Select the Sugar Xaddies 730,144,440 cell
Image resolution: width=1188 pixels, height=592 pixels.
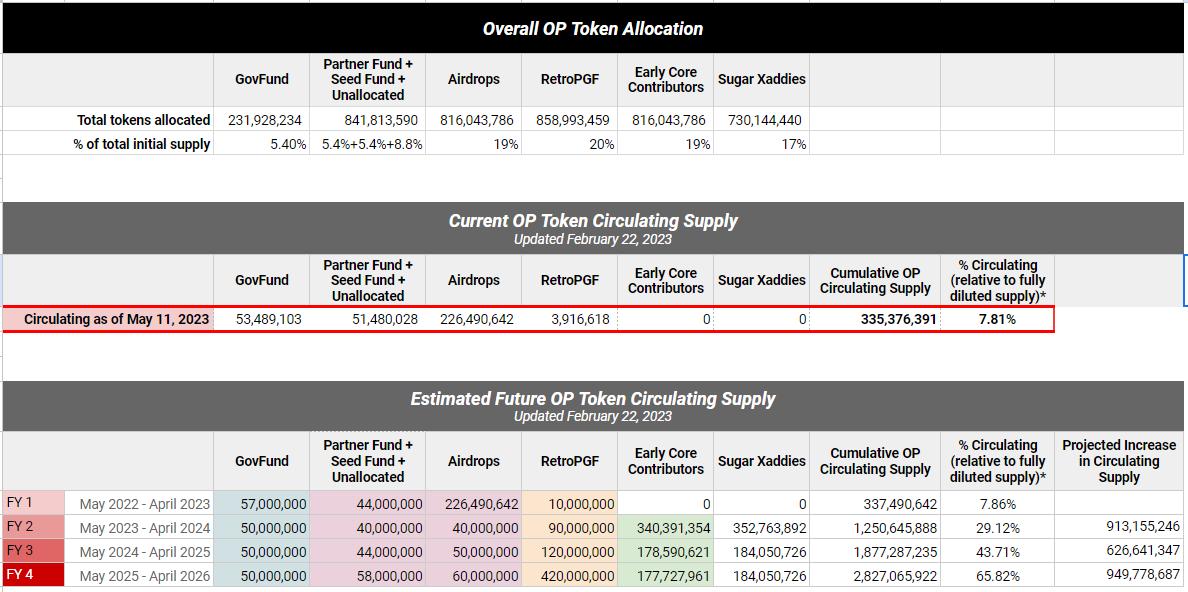pos(761,120)
